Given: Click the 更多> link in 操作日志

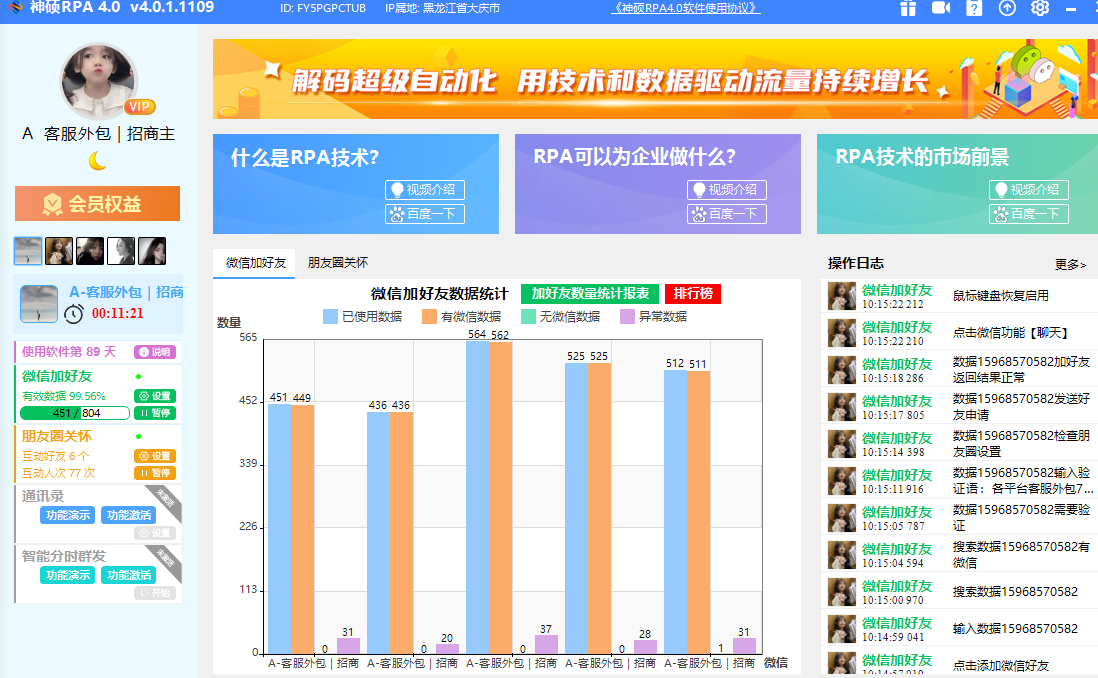Looking at the screenshot, I should tap(1071, 264).
